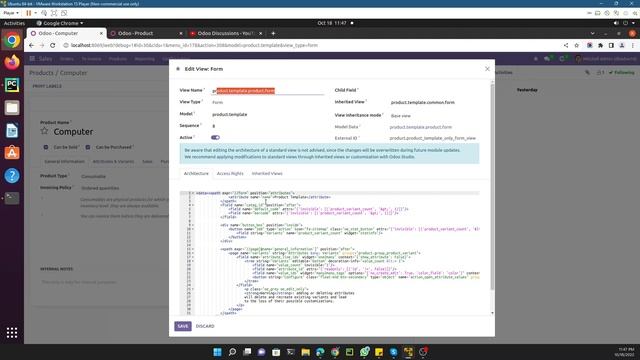Image resolution: width=640 pixels, height=360 pixels.
Task: Open Google Chrome from Ubuntu dock
Action: [x=12, y=40]
